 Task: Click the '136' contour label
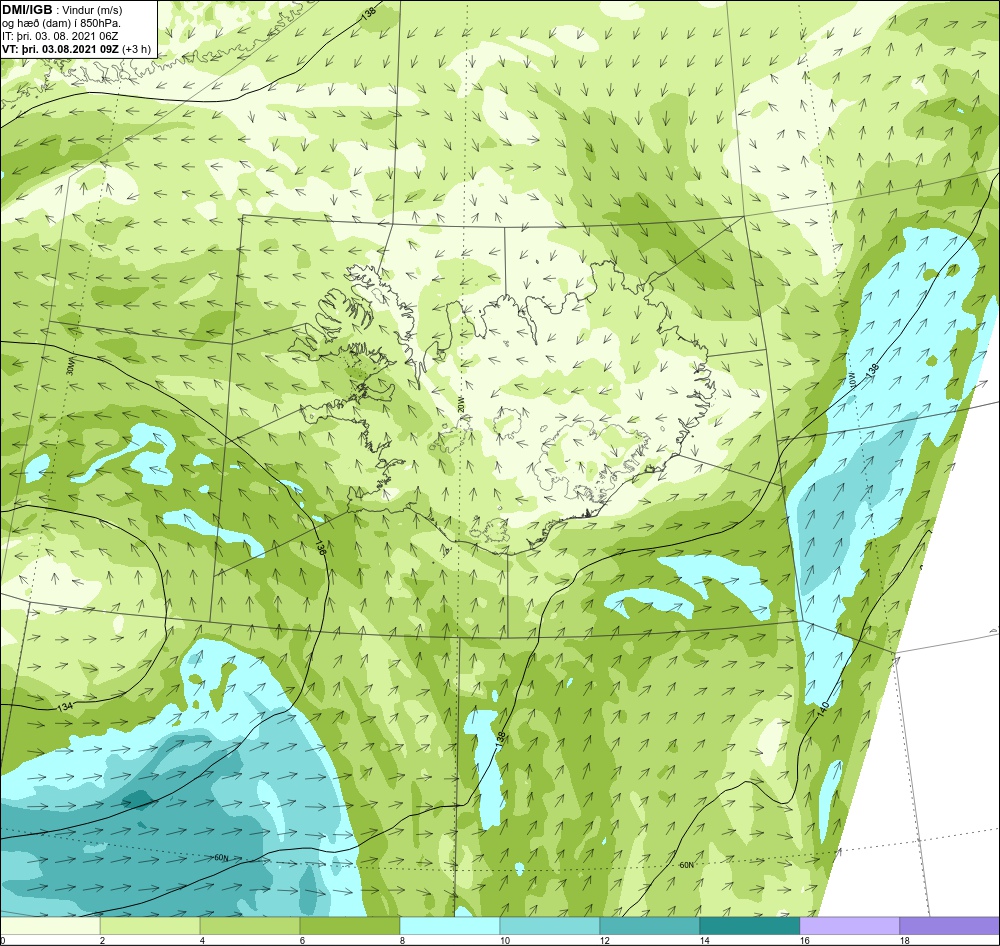coord(320,549)
